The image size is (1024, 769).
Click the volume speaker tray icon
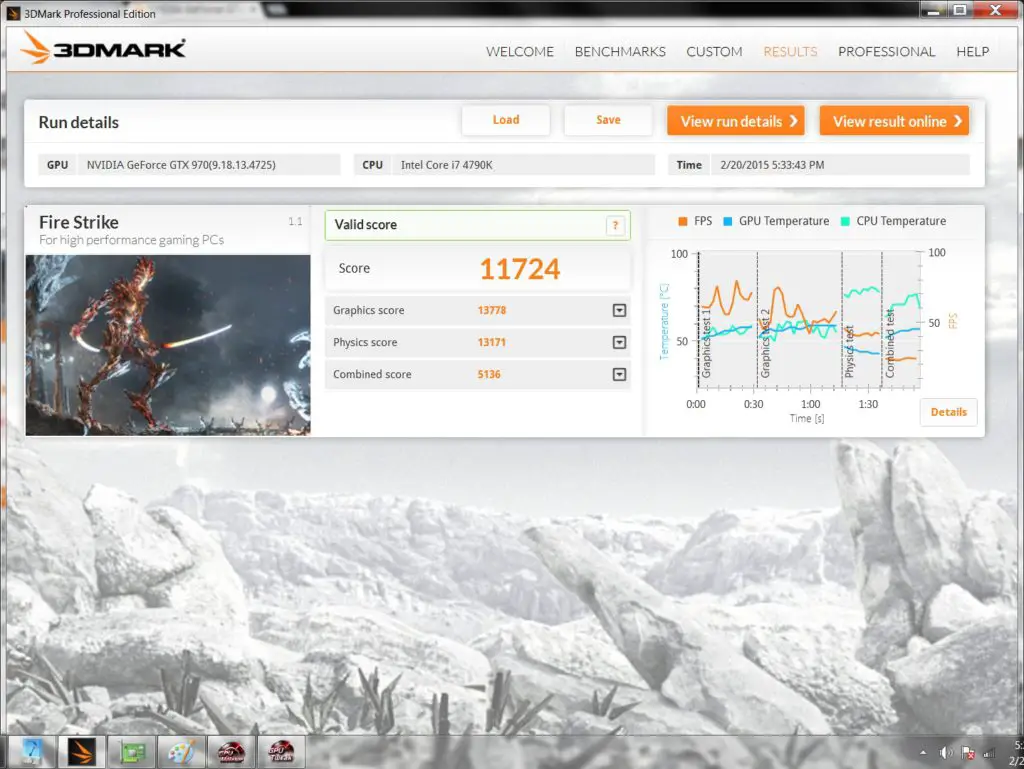(945, 753)
